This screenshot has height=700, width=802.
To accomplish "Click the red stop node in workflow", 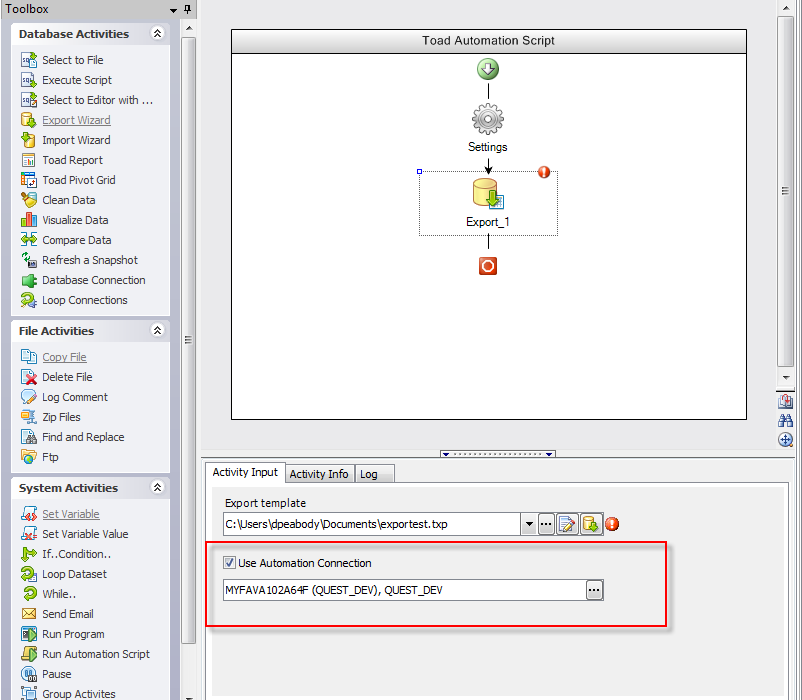I will tap(488, 266).
